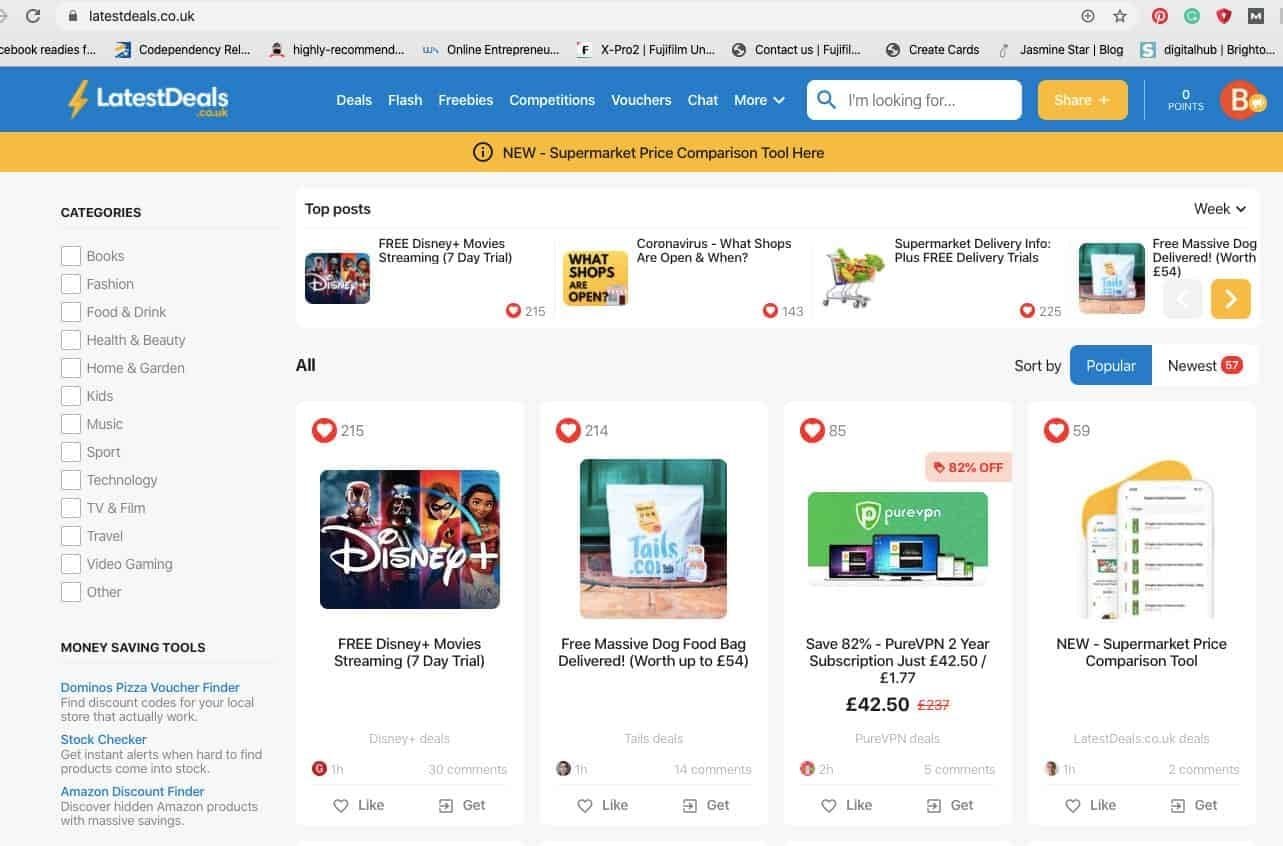Click padlock icon in address bar
This screenshot has height=846, width=1283.
(72, 16)
